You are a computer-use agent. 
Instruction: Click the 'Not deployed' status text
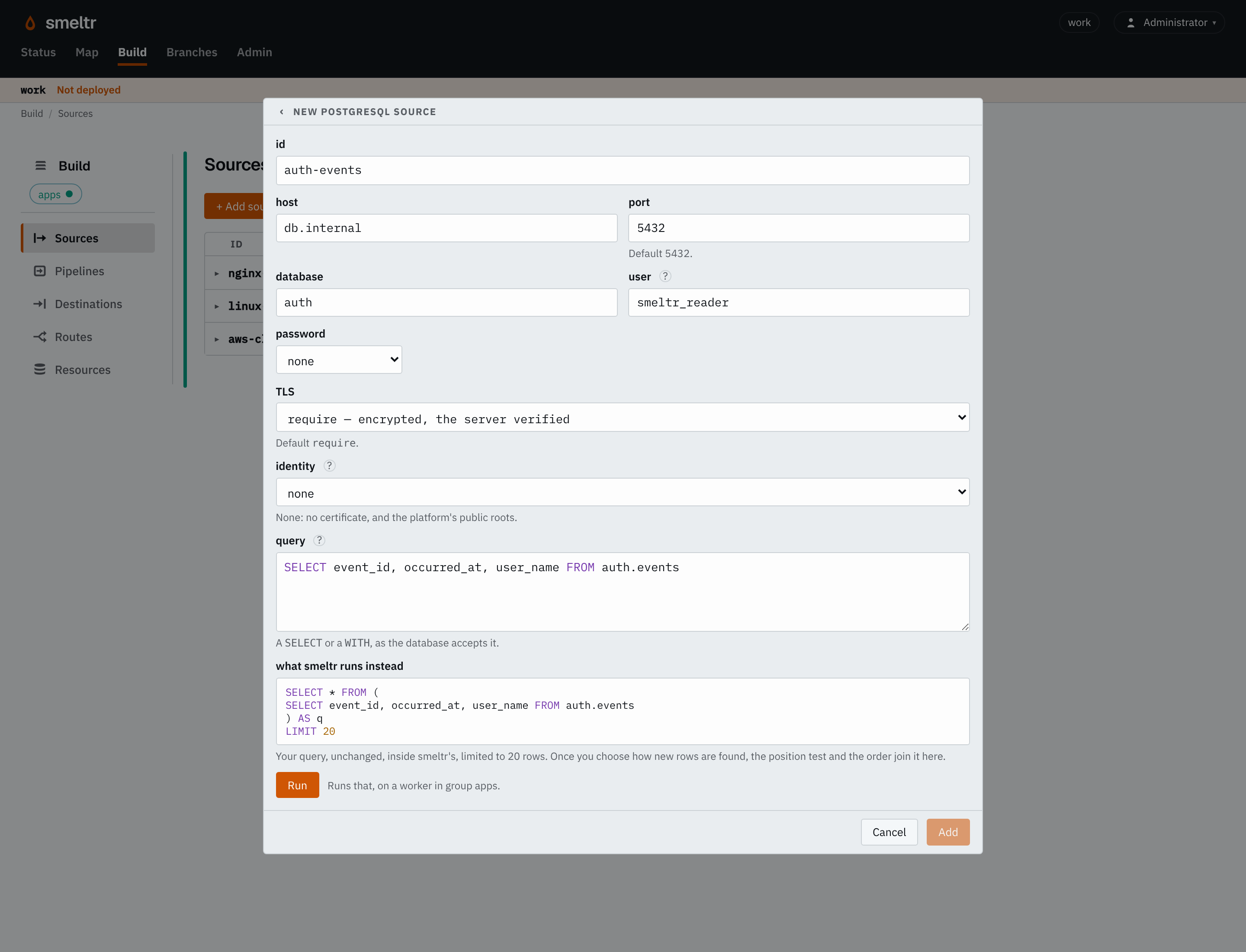(88, 90)
